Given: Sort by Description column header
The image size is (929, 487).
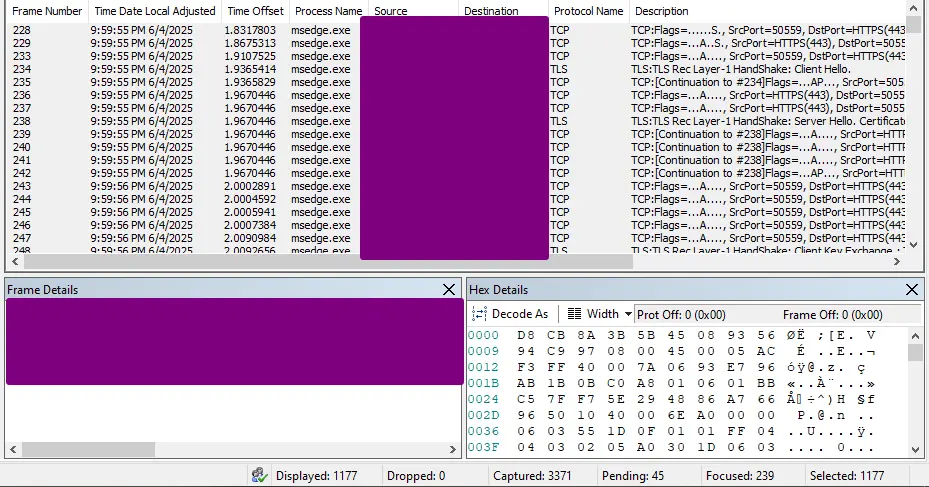Looking at the screenshot, I should pyautogui.click(x=661, y=11).
